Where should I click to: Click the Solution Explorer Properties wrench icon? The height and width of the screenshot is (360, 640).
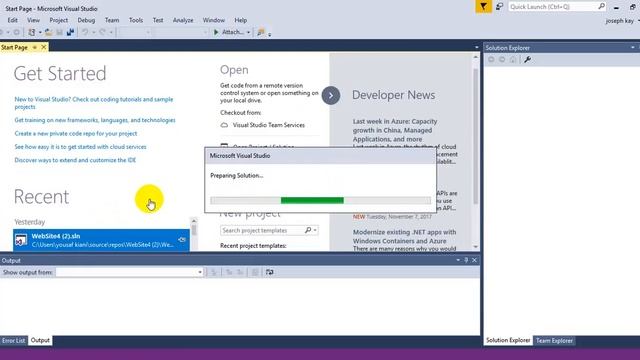click(527, 60)
